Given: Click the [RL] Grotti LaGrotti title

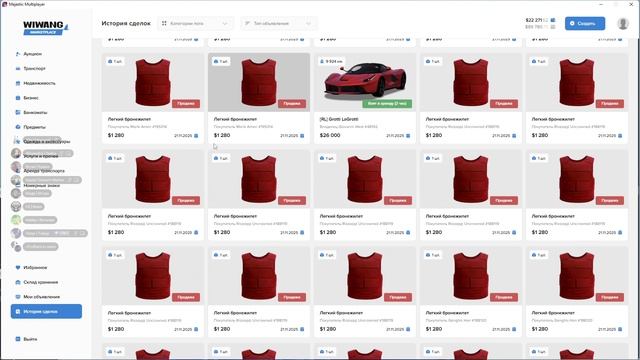Looking at the screenshot, I should (x=339, y=119).
